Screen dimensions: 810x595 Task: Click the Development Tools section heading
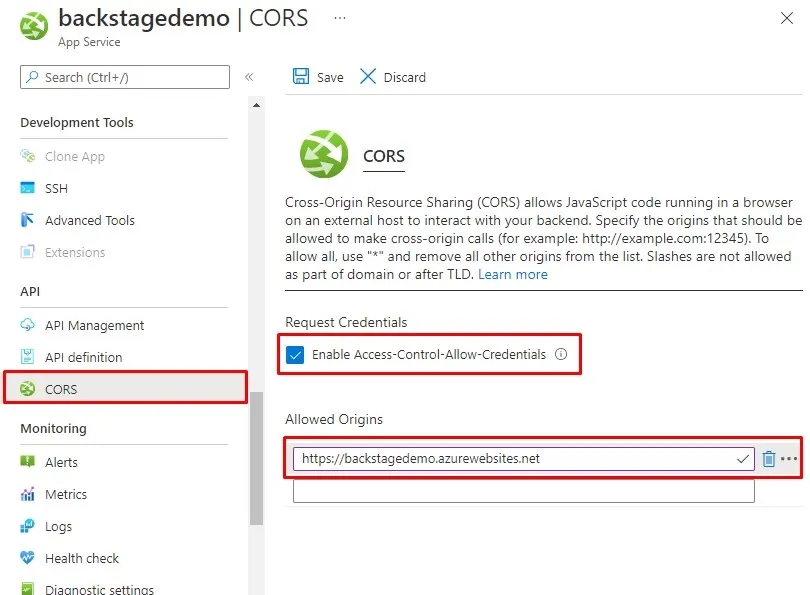[x=77, y=122]
